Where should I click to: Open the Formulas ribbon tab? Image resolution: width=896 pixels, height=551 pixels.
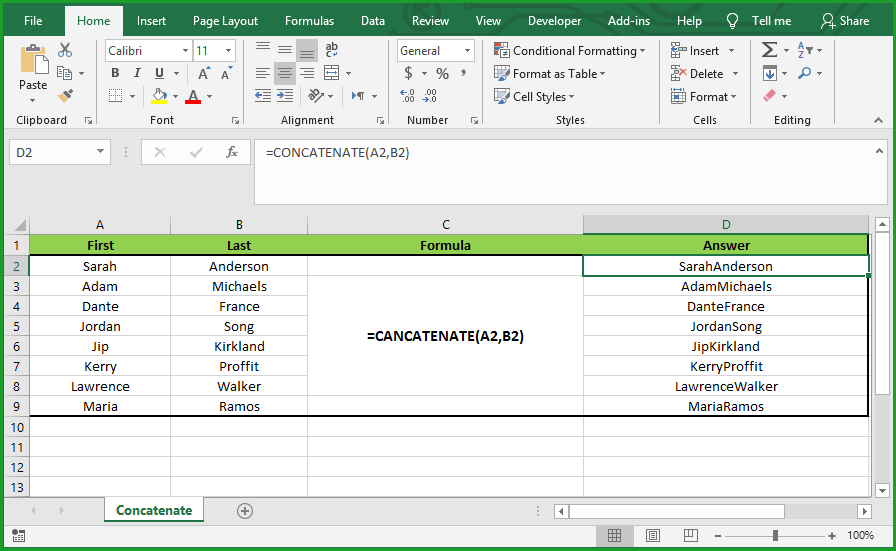(309, 21)
